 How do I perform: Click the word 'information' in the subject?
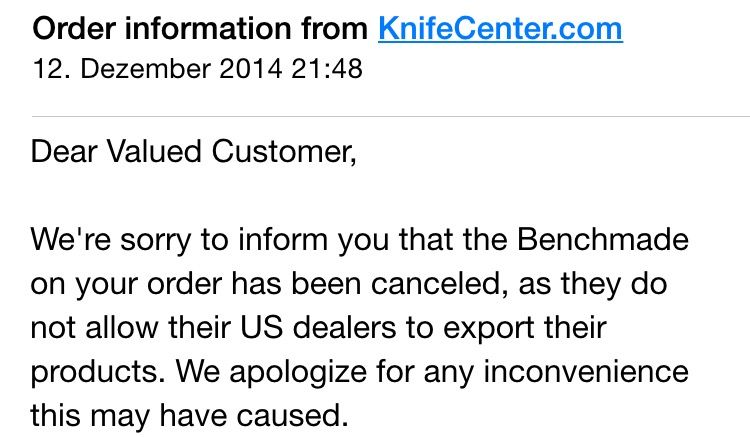pos(209,29)
